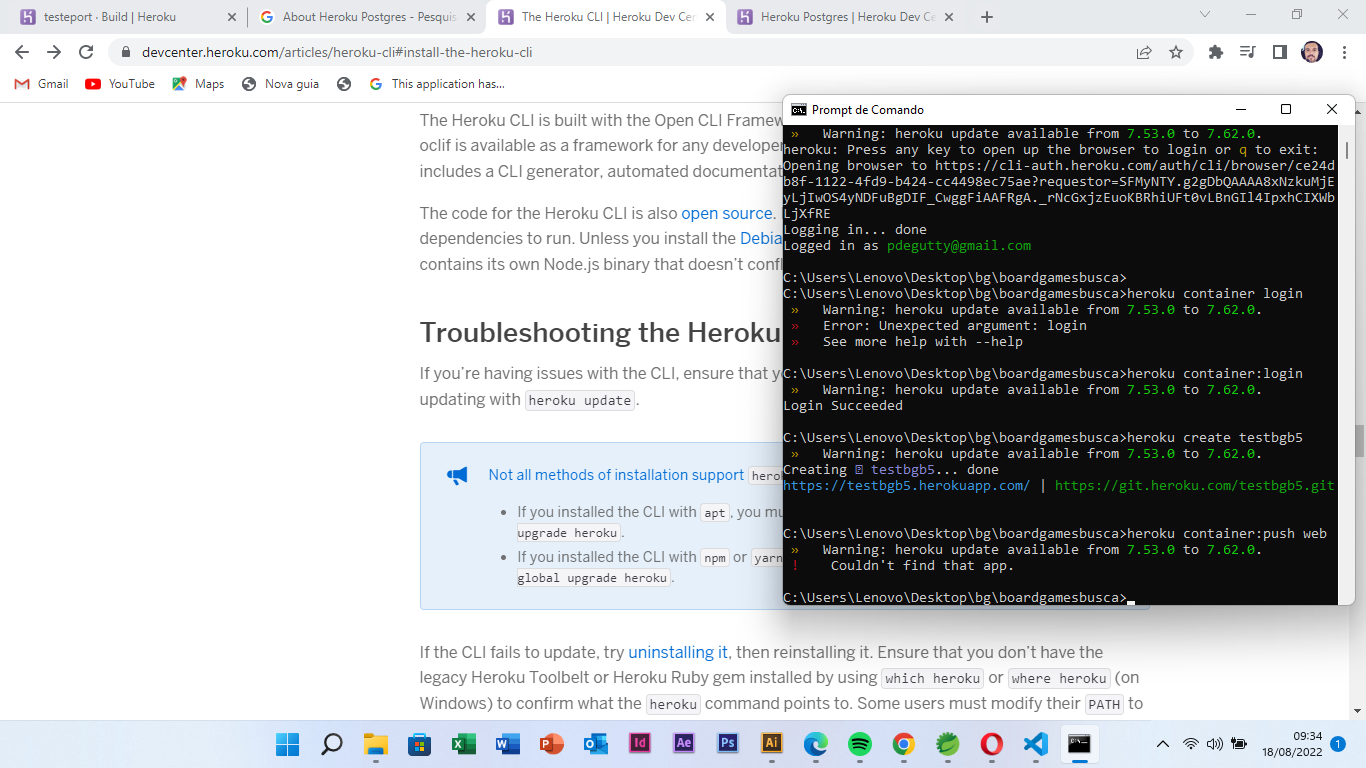Open Gmail bookmark
The height and width of the screenshot is (768, 1366).
coord(42,84)
